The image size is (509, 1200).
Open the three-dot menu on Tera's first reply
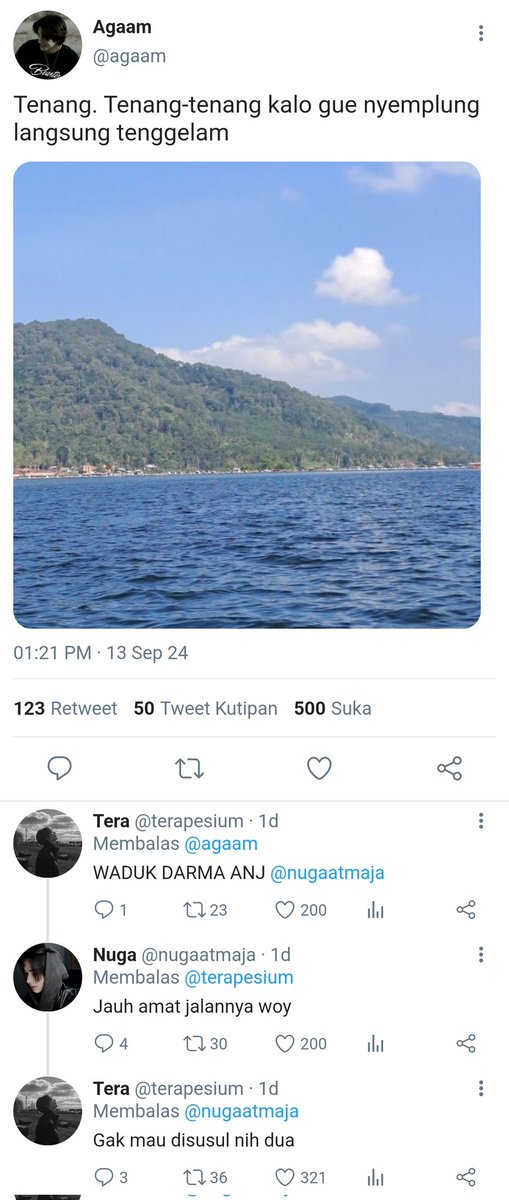[481, 821]
